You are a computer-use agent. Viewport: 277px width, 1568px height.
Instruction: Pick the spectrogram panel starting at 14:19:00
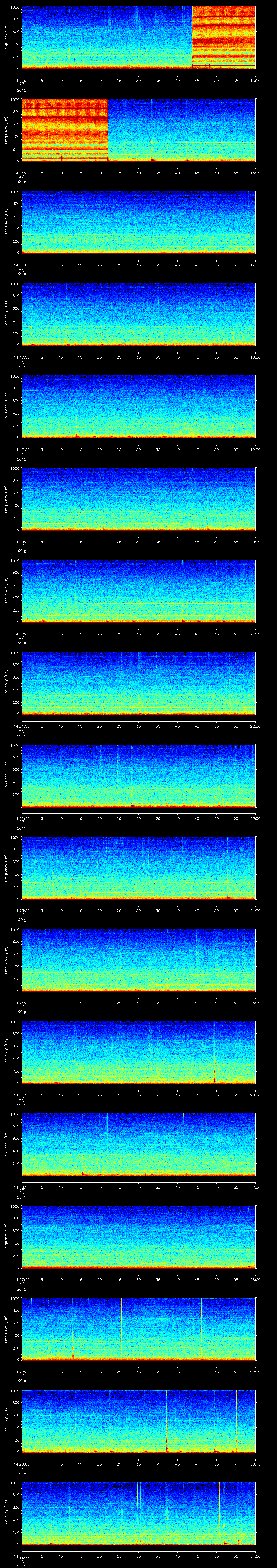(x=139, y=499)
